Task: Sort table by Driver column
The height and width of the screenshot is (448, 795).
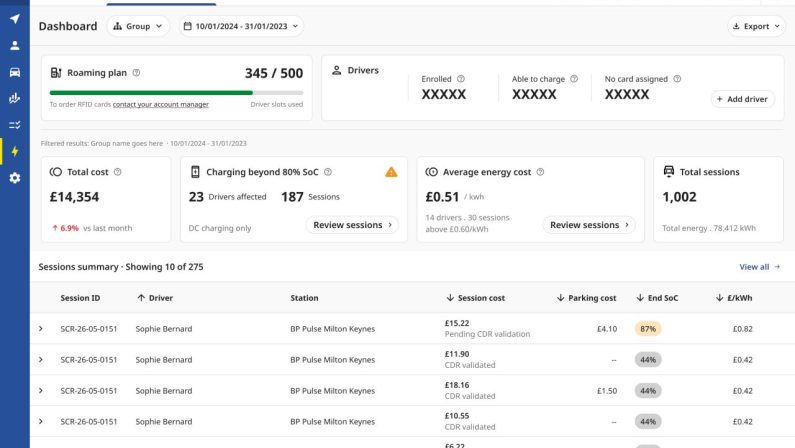Action: (155, 297)
